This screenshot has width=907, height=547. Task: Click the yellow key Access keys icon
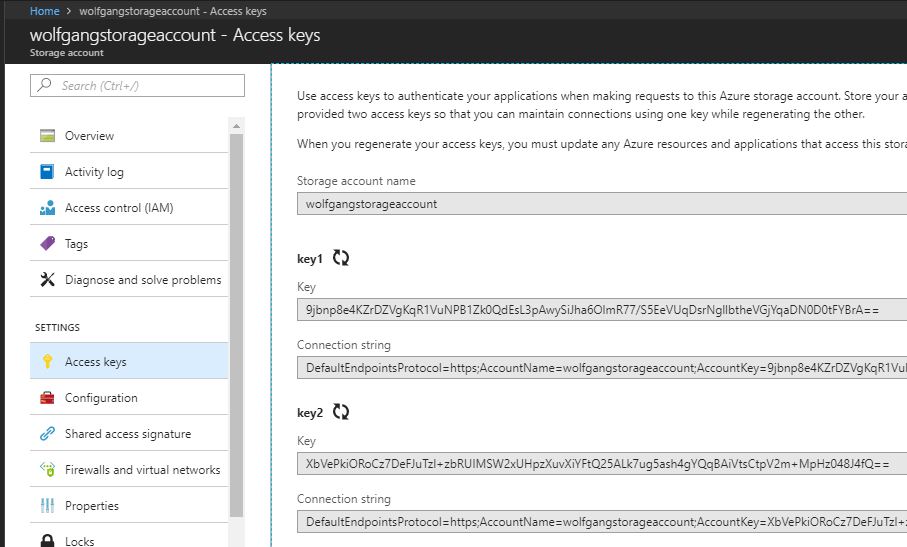click(47, 361)
